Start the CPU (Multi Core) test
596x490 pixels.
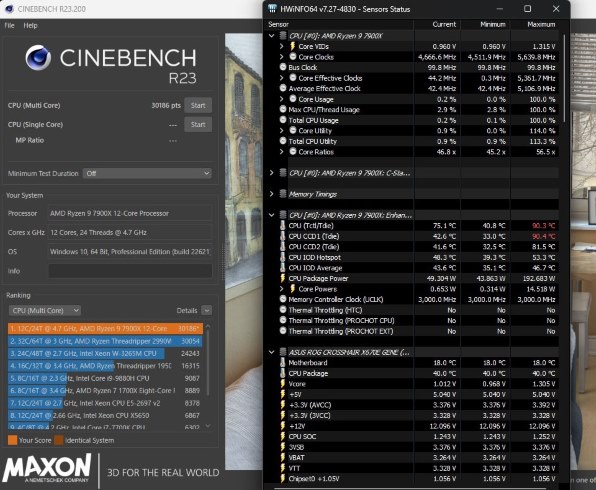[x=198, y=105]
